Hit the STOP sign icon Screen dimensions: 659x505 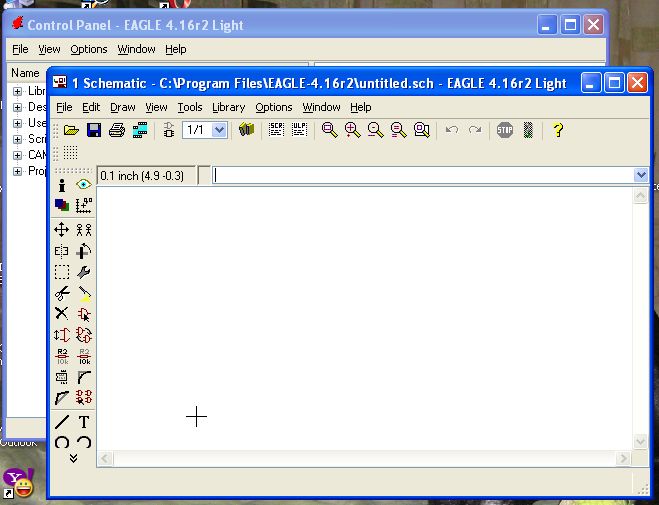[505, 130]
